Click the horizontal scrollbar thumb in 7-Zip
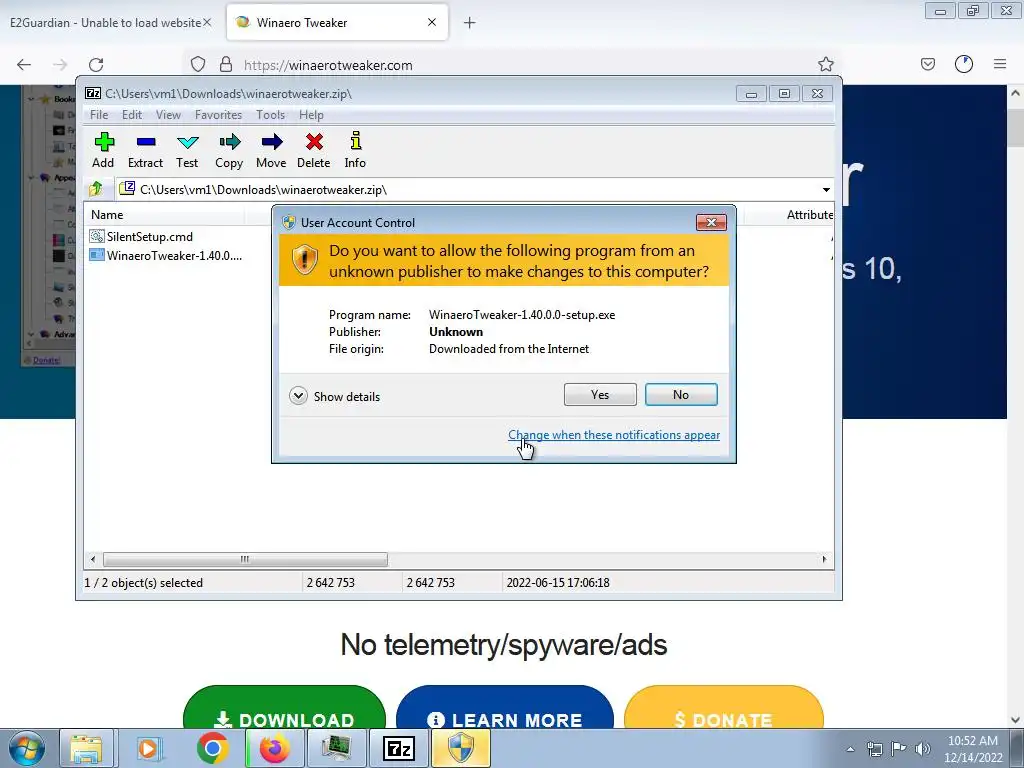Viewport: 1024px width, 768px height. coord(245,560)
